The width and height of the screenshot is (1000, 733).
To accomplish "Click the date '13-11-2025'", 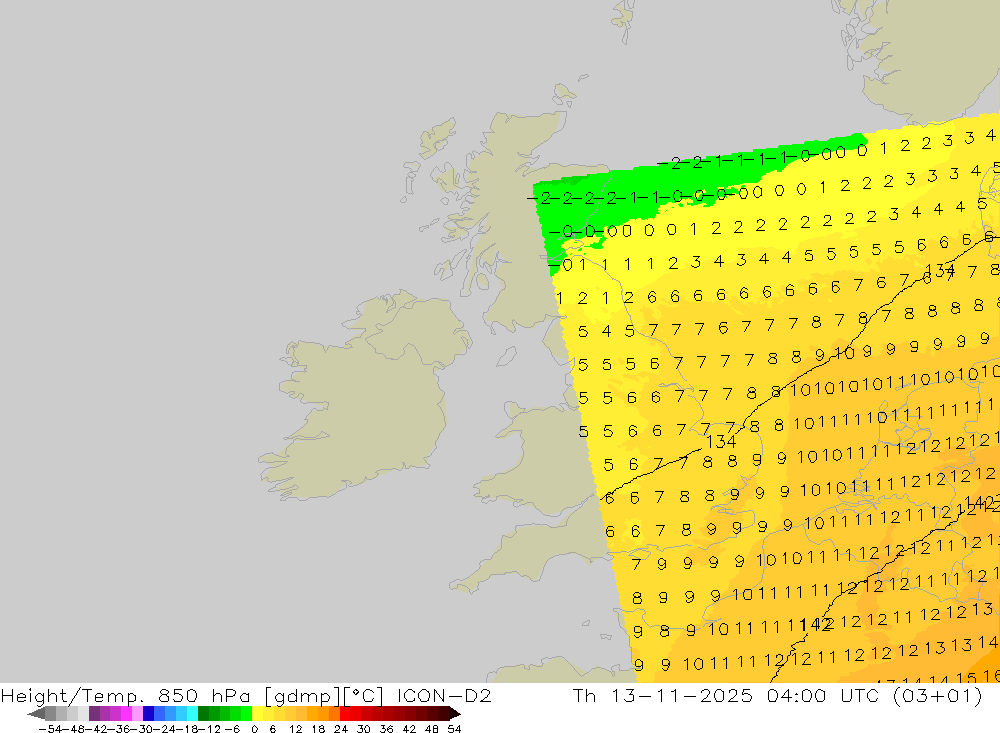I will pyautogui.click(x=682, y=695).
